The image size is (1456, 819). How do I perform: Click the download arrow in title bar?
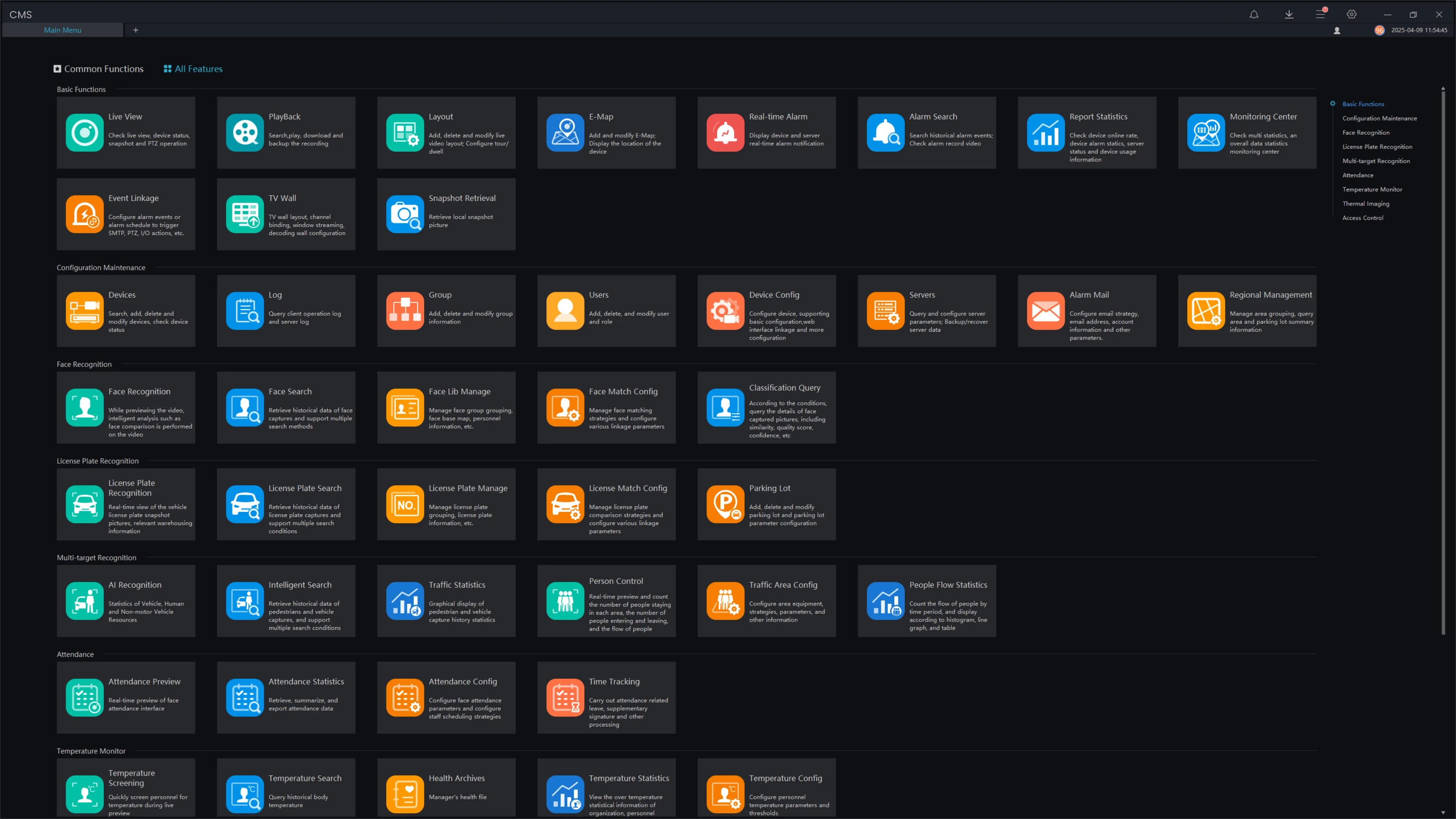(x=1289, y=14)
